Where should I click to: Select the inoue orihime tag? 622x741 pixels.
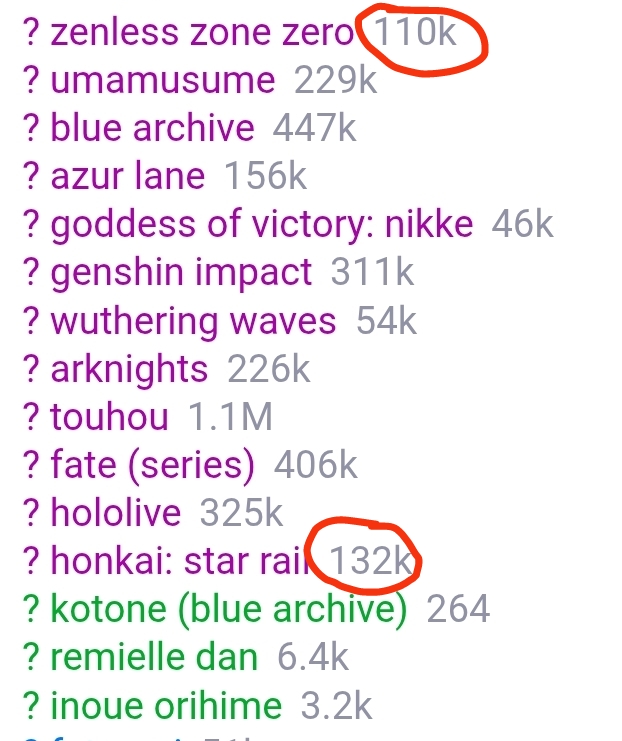(166, 706)
